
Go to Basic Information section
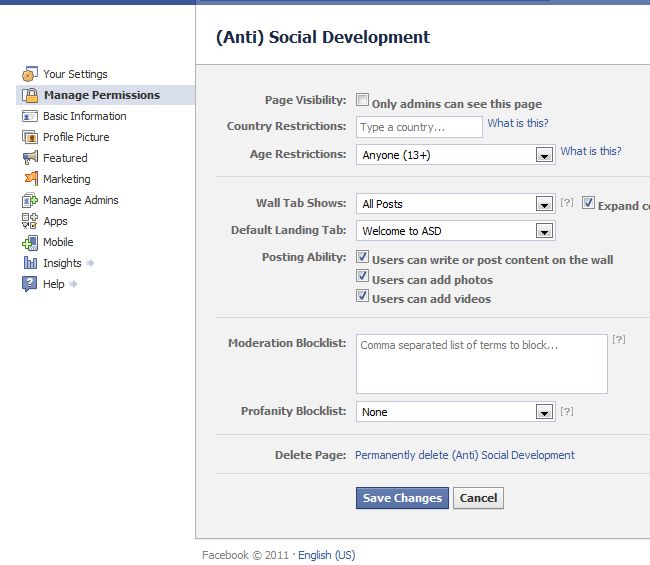[85, 116]
